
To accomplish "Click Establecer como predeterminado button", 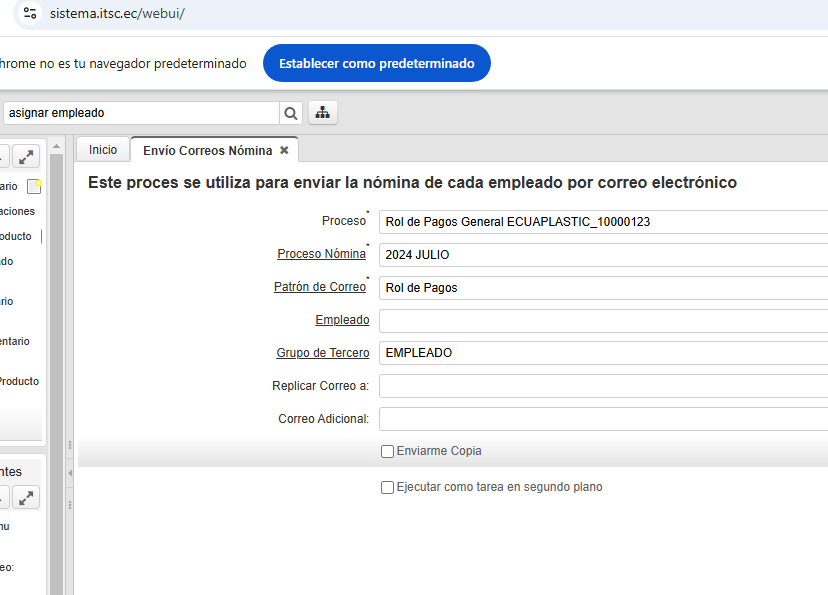I will pyautogui.click(x=376, y=63).
